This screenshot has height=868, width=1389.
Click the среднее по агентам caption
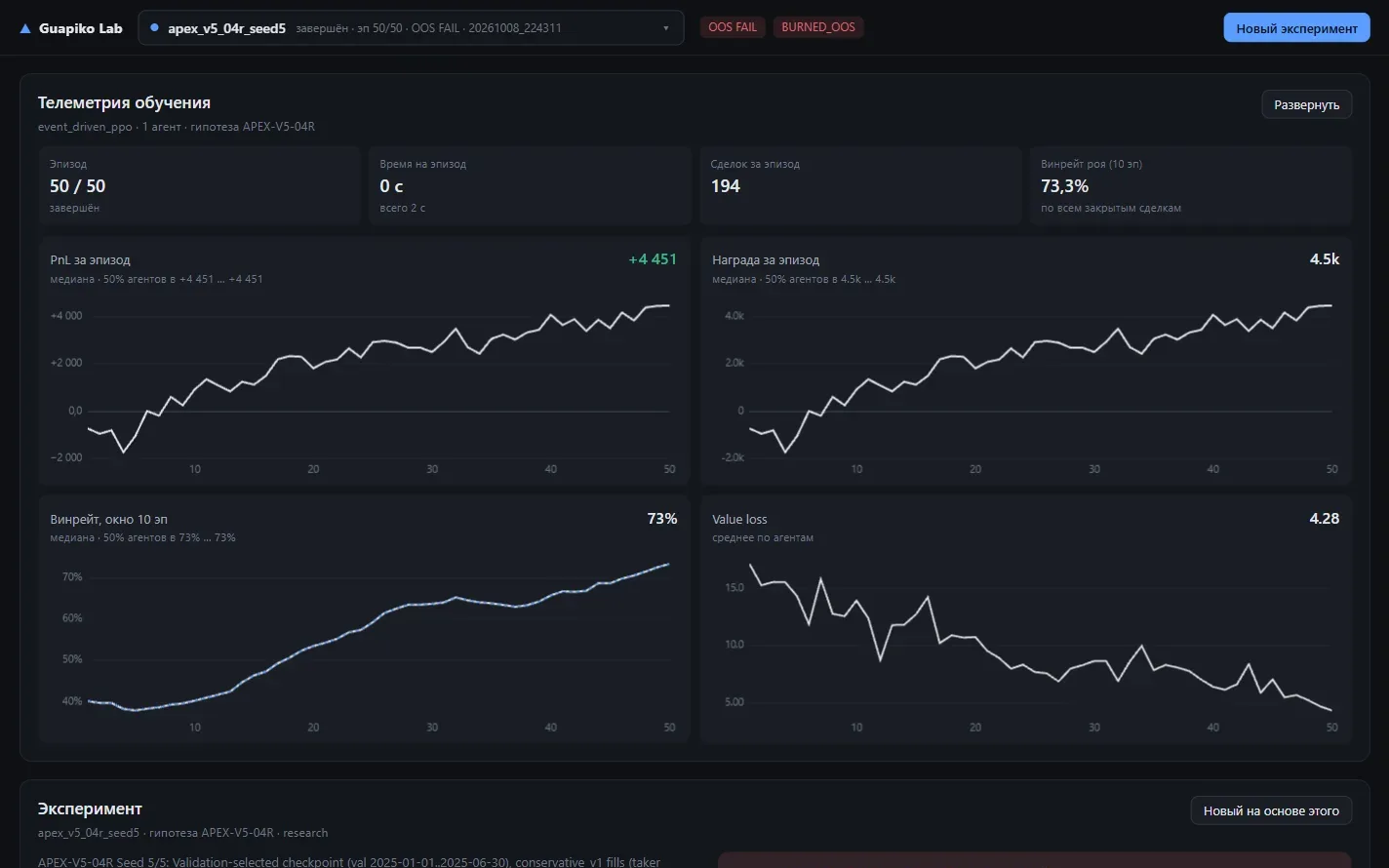[x=763, y=537]
